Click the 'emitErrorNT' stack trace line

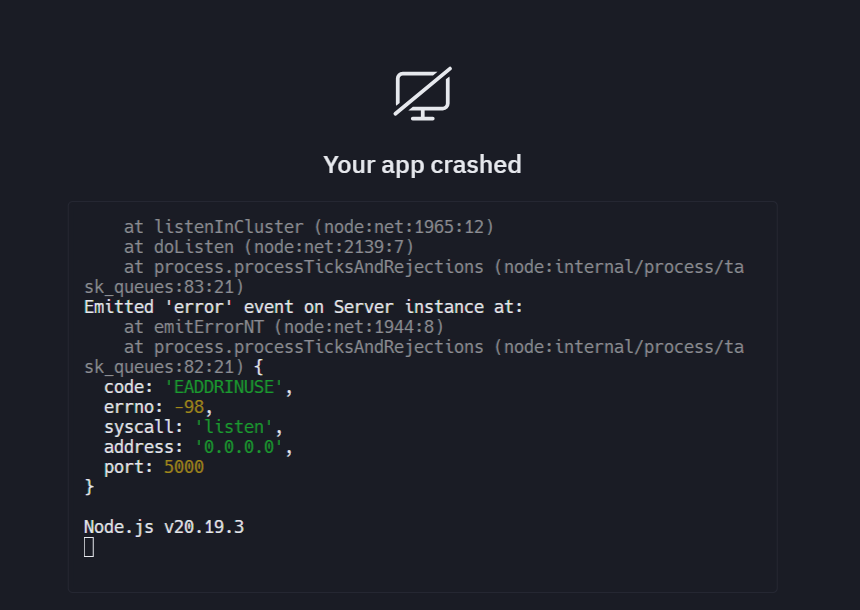(x=283, y=327)
